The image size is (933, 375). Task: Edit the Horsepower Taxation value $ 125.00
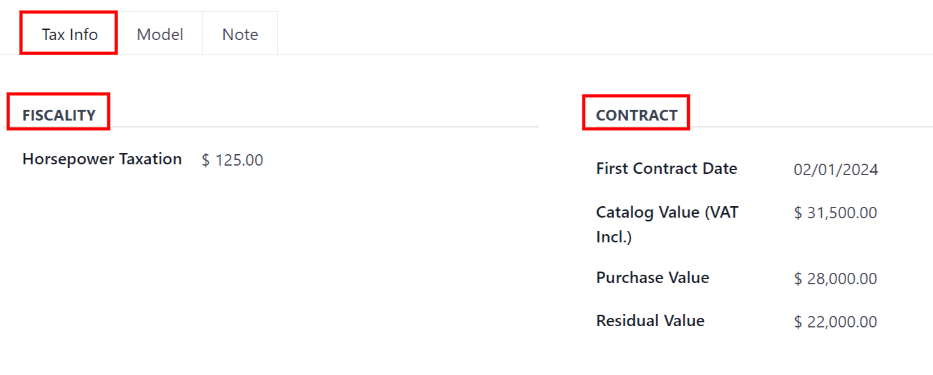[233, 160]
